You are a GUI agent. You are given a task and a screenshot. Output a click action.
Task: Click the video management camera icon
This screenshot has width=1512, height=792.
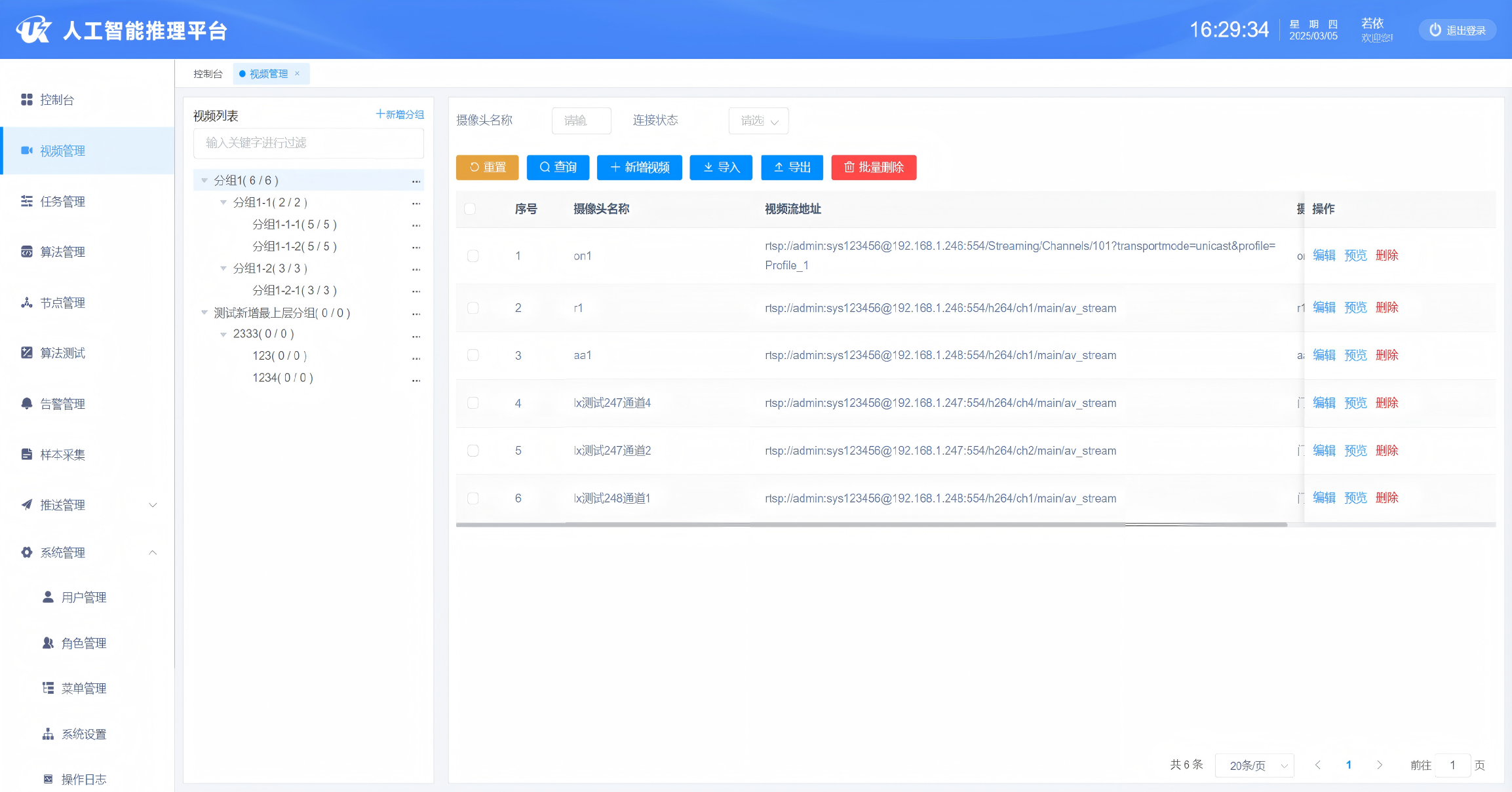(x=27, y=151)
